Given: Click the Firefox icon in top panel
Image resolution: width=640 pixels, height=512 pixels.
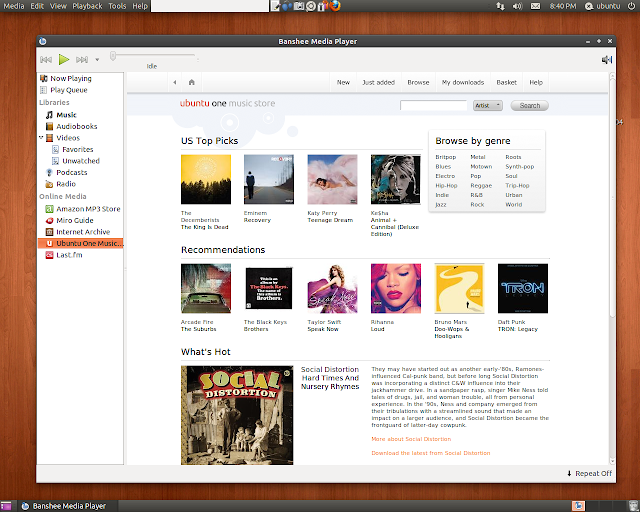Looking at the screenshot, I should point(335,6).
